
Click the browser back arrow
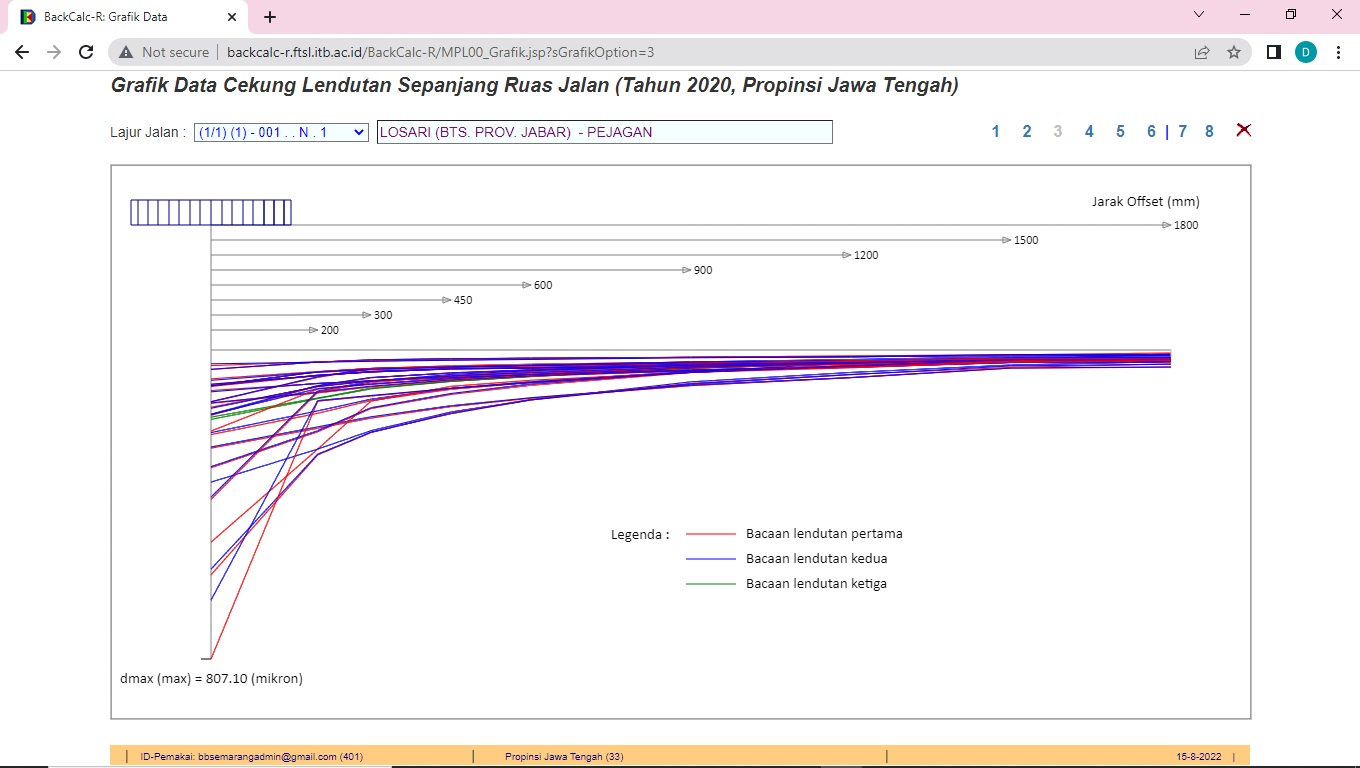(x=22, y=52)
